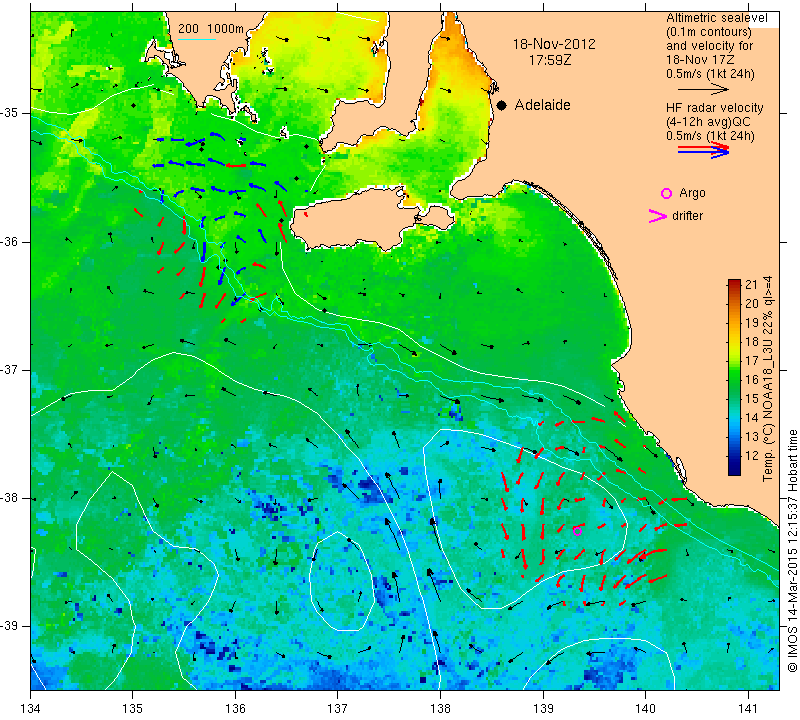Click the longitude label 136

pyautogui.click(x=235, y=709)
